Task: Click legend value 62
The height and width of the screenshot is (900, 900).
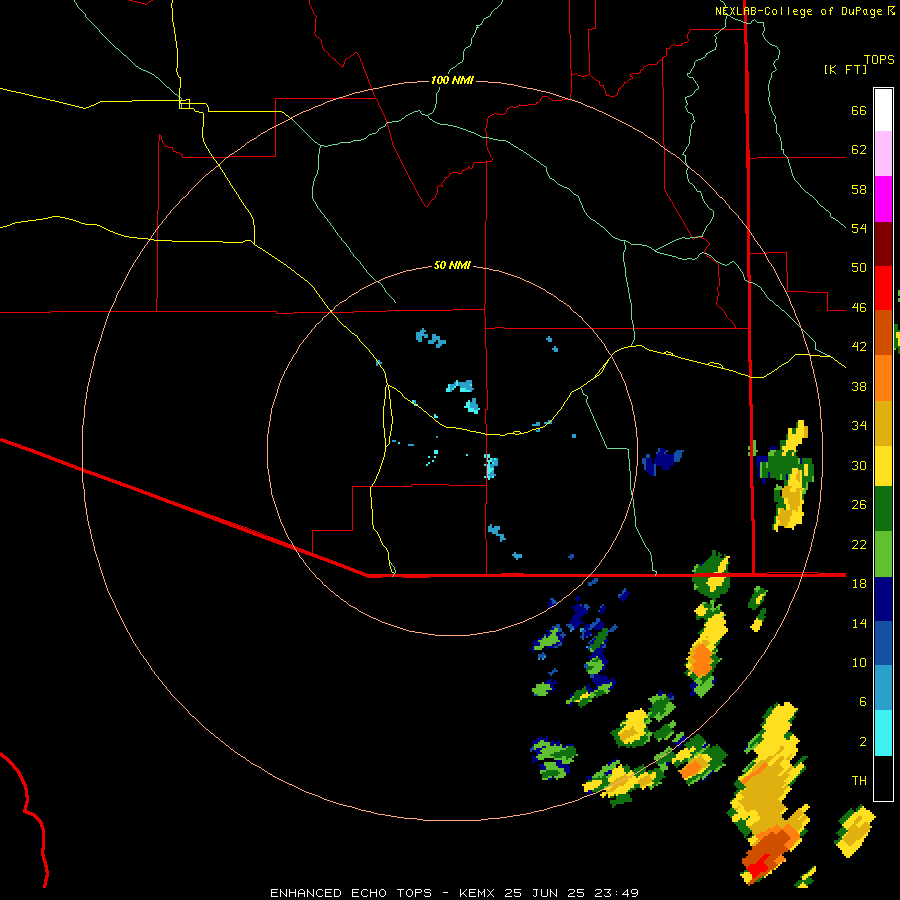Action: coord(859,149)
